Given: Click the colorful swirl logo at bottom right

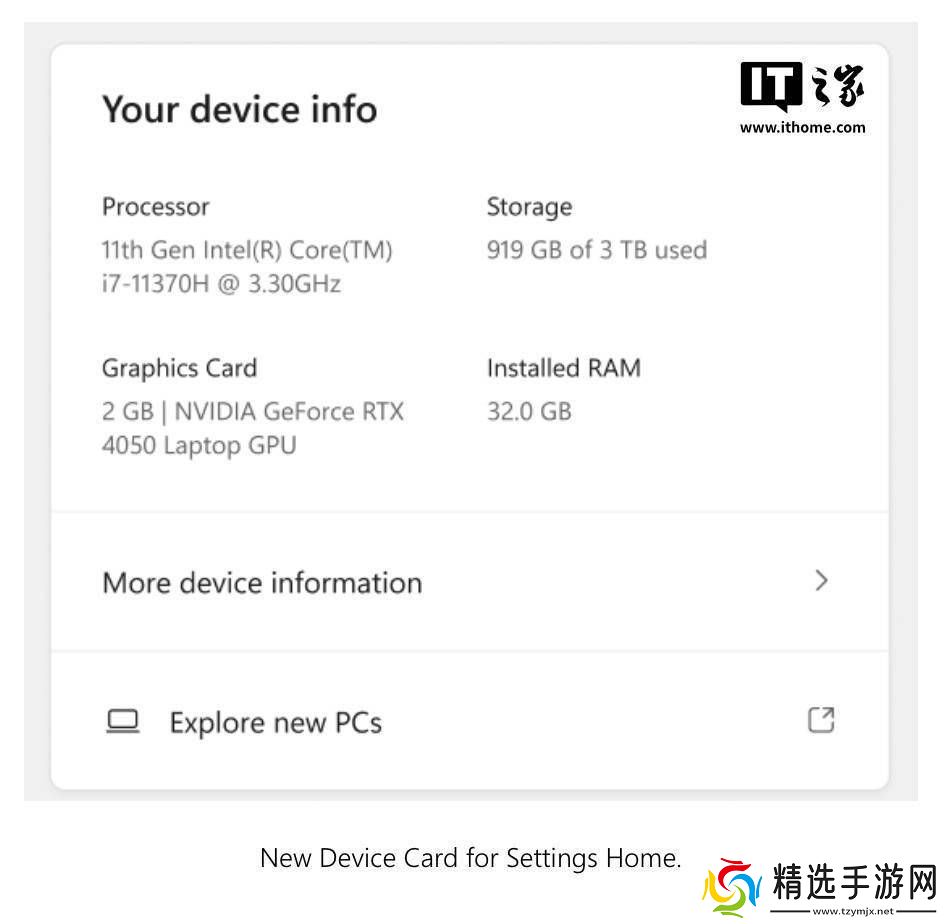Looking at the screenshot, I should 731,887.
